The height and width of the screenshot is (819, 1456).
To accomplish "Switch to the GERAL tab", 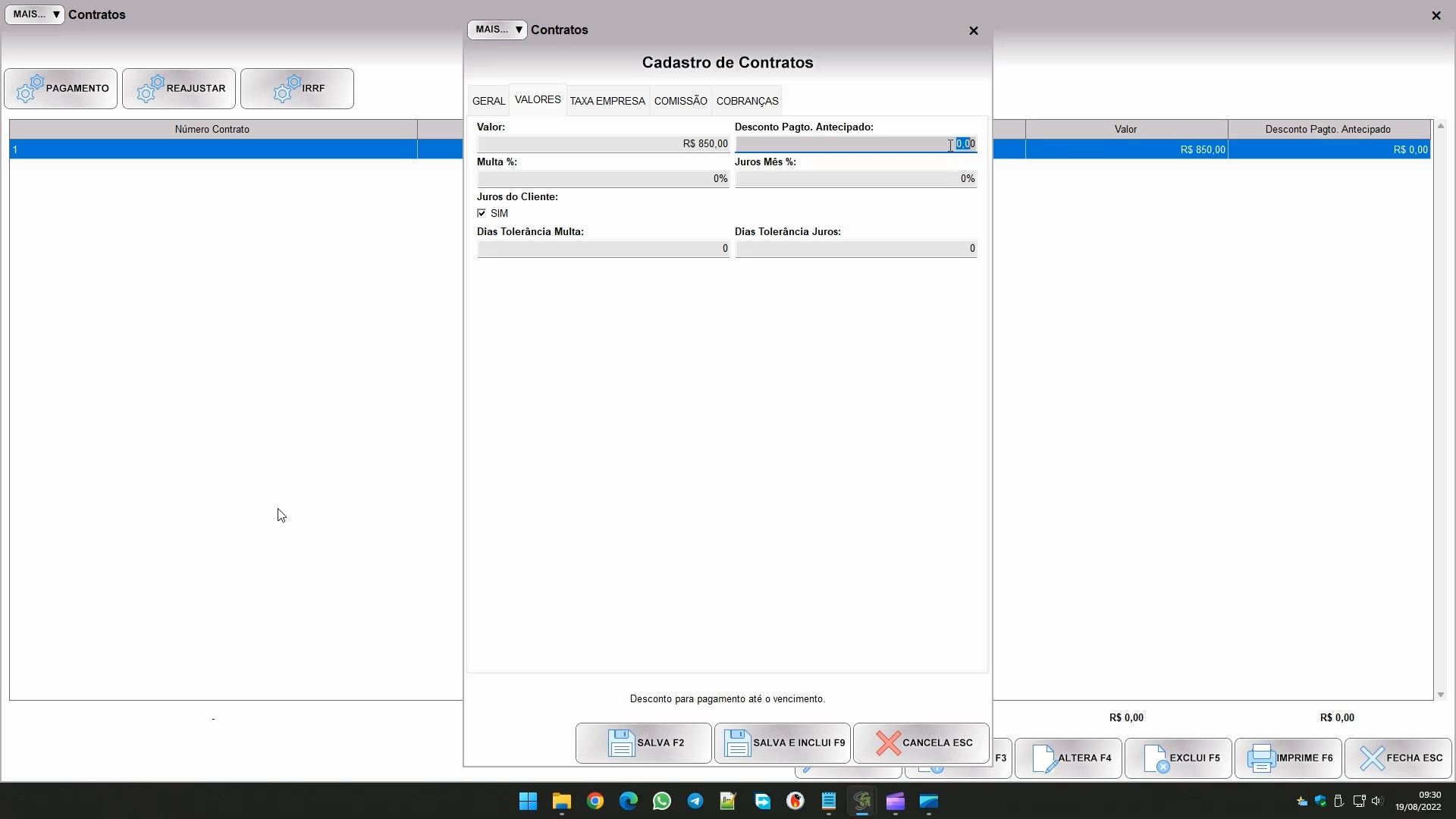I will click(x=488, y=101).
